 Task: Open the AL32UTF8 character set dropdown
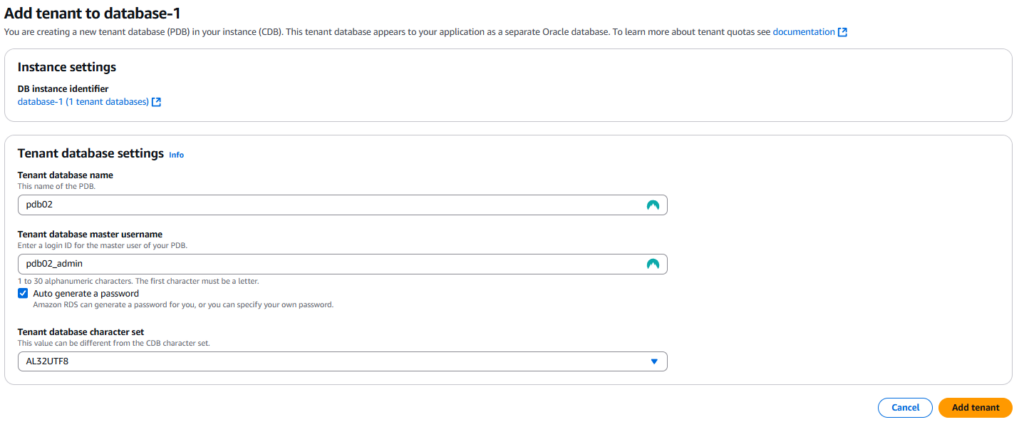342,361
